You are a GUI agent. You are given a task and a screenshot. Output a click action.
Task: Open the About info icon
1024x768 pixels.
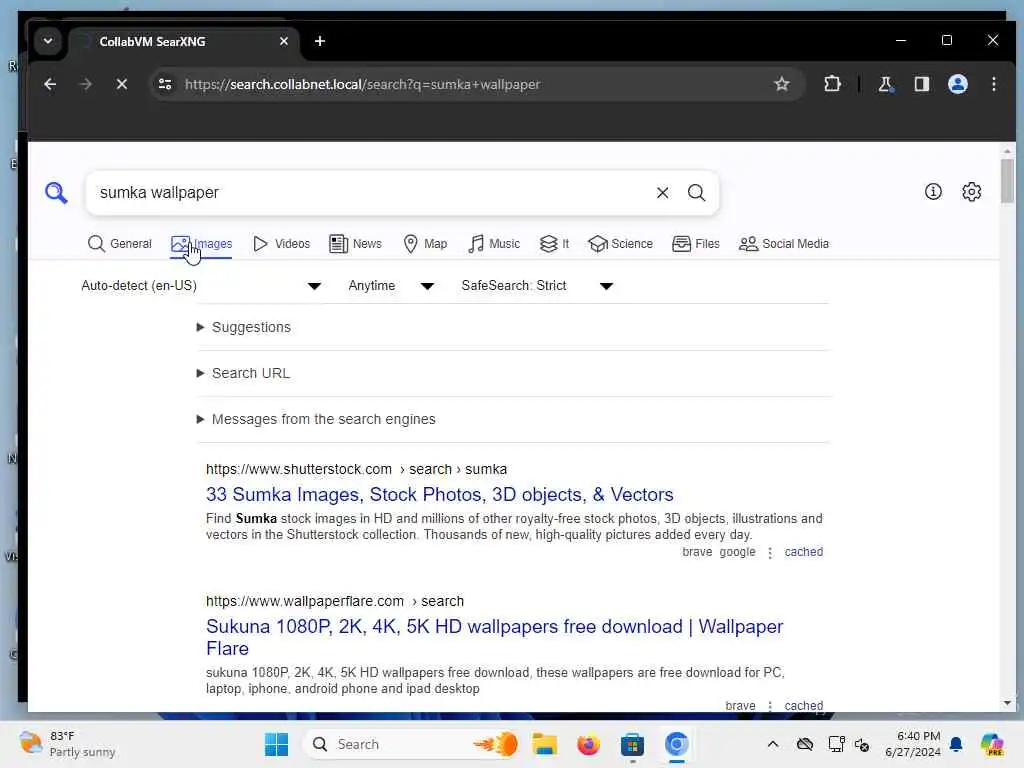pos(933,192)
